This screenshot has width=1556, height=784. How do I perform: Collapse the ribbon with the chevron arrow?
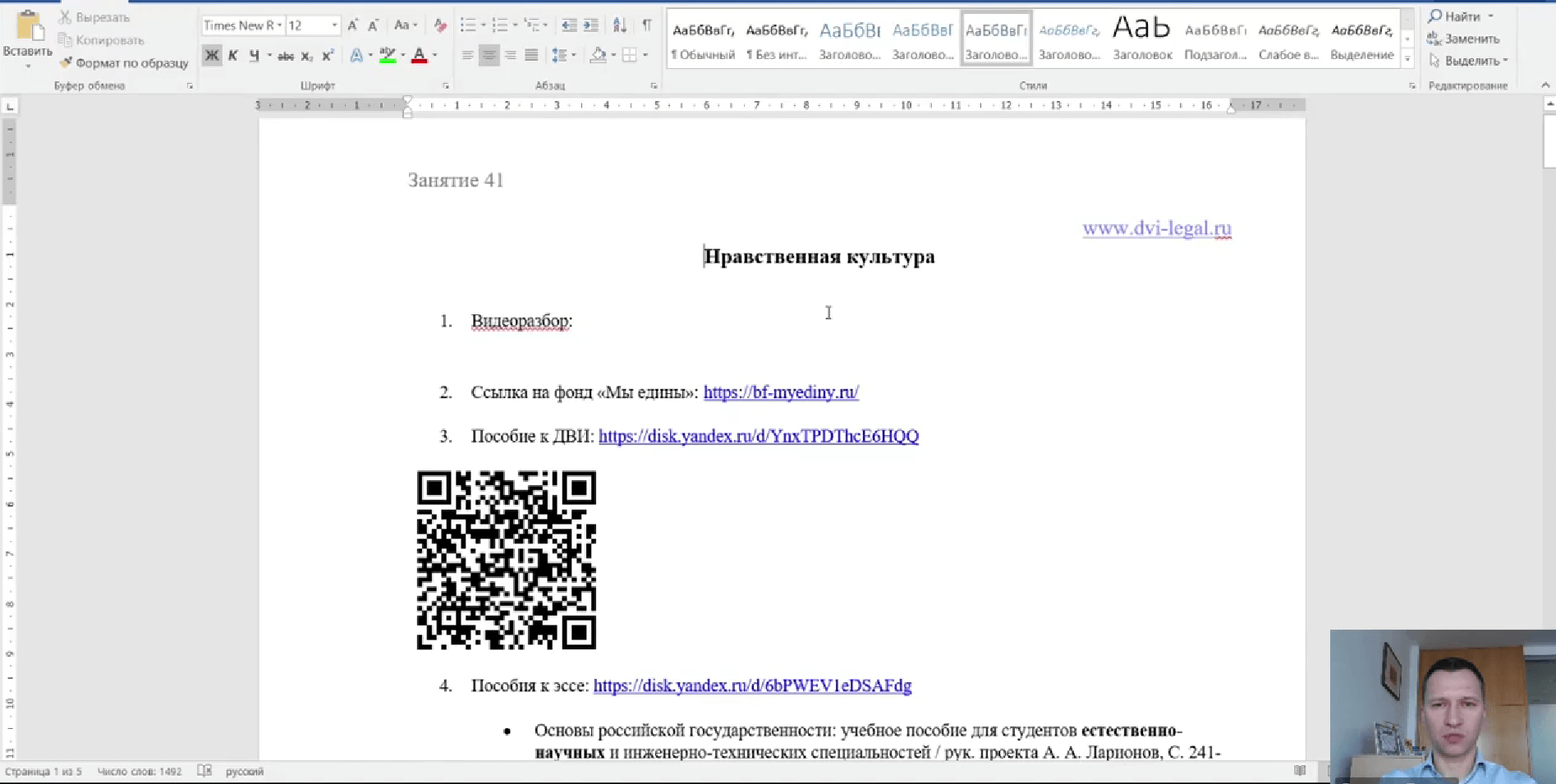(x=1545, y=85)
